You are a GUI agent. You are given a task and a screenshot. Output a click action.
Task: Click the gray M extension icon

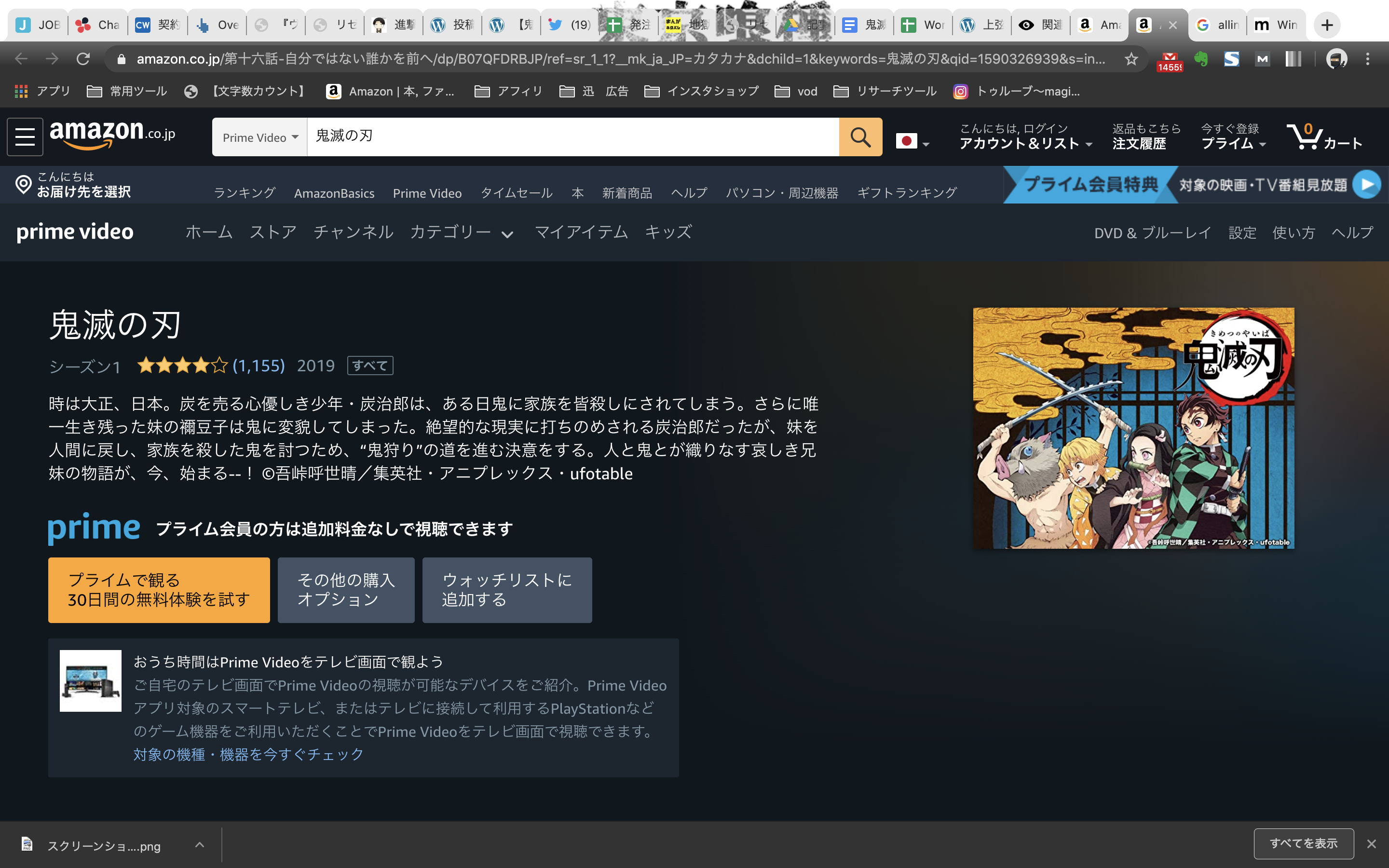[x=1262, y=58]
